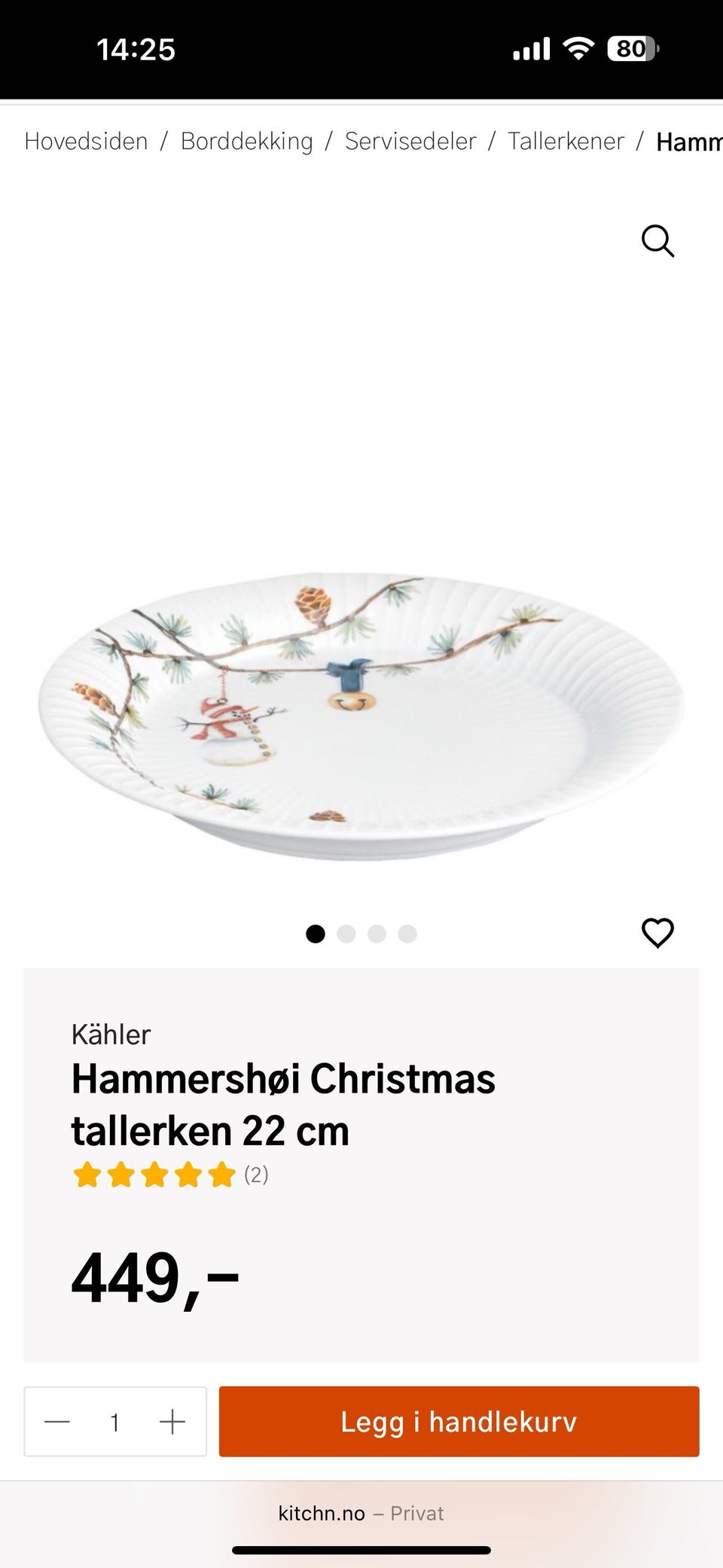Tap kitchn.no address bar

pos(361,1513)
